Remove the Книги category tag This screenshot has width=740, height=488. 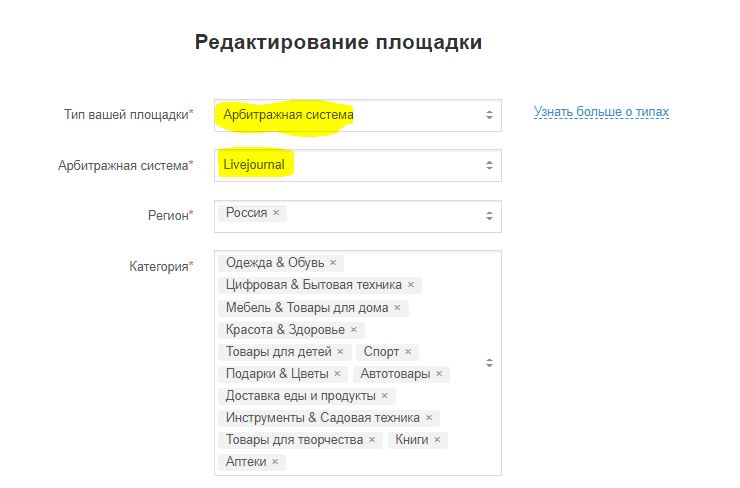[x=437, y=439]
